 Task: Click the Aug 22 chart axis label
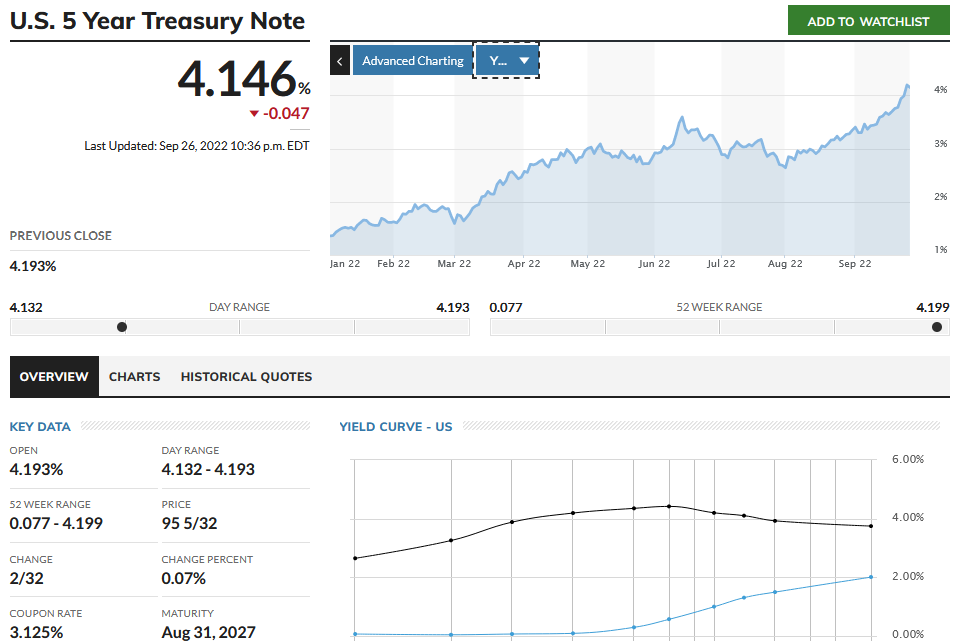pos(785,263)
